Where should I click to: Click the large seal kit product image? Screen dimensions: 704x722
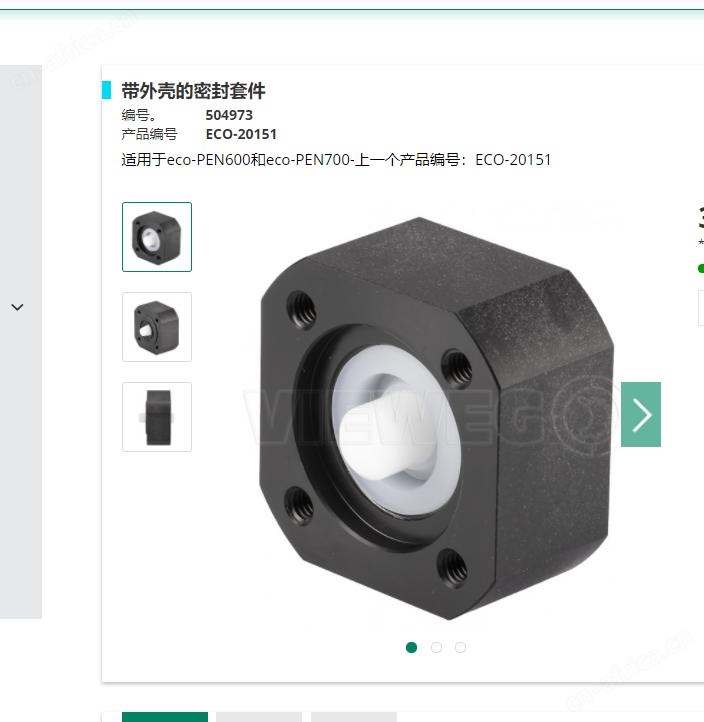coord(436,418)
